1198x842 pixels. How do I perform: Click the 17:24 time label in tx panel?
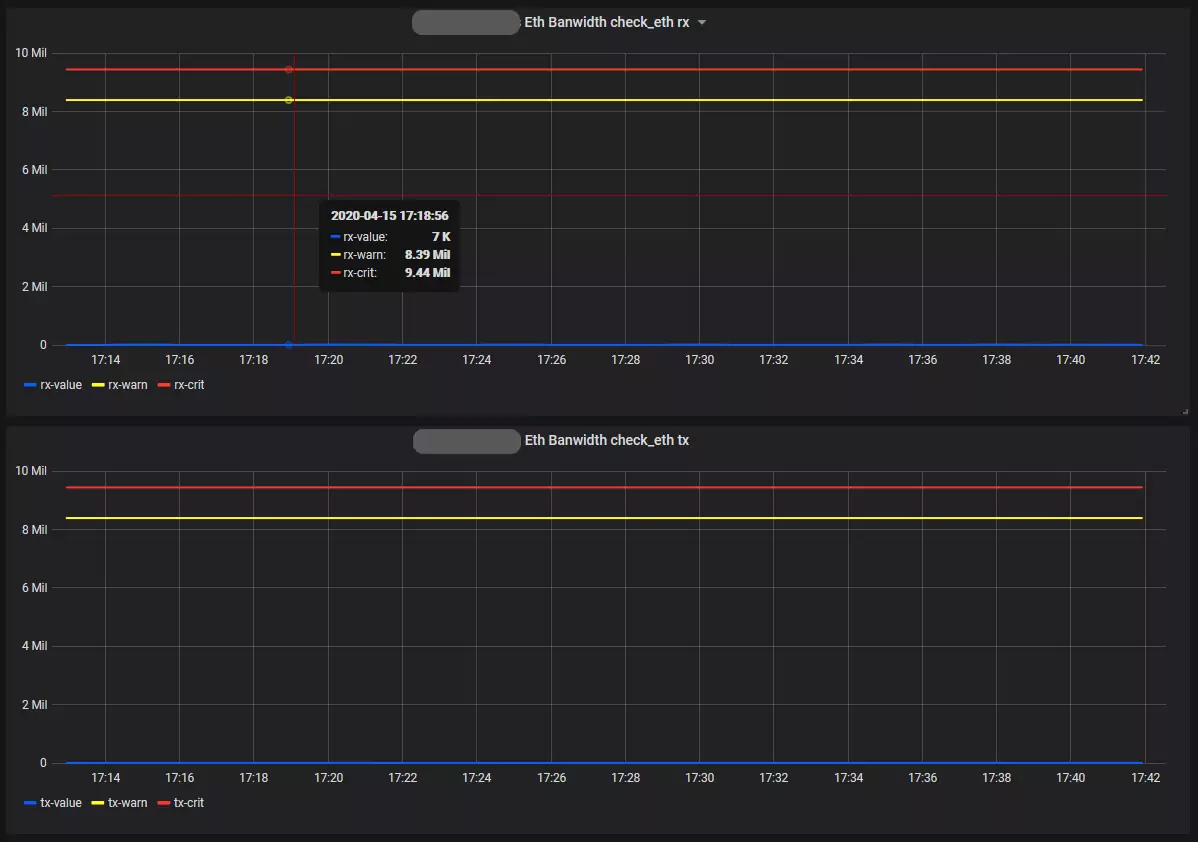[x=477, y=778]
